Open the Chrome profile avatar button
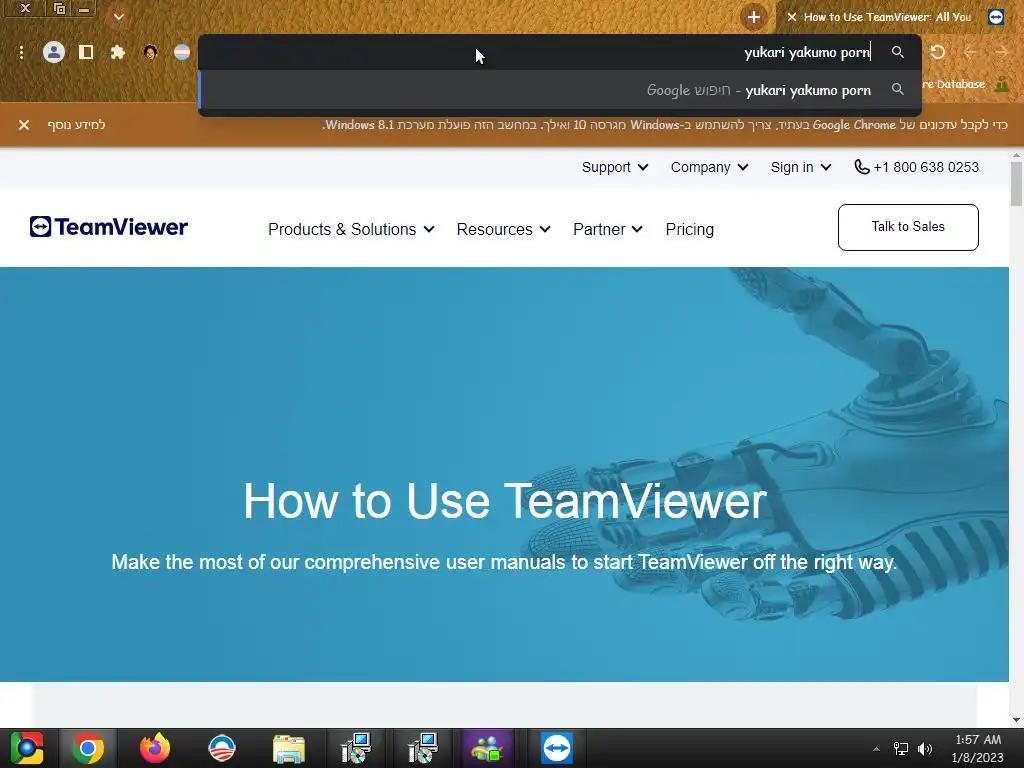 54,52
